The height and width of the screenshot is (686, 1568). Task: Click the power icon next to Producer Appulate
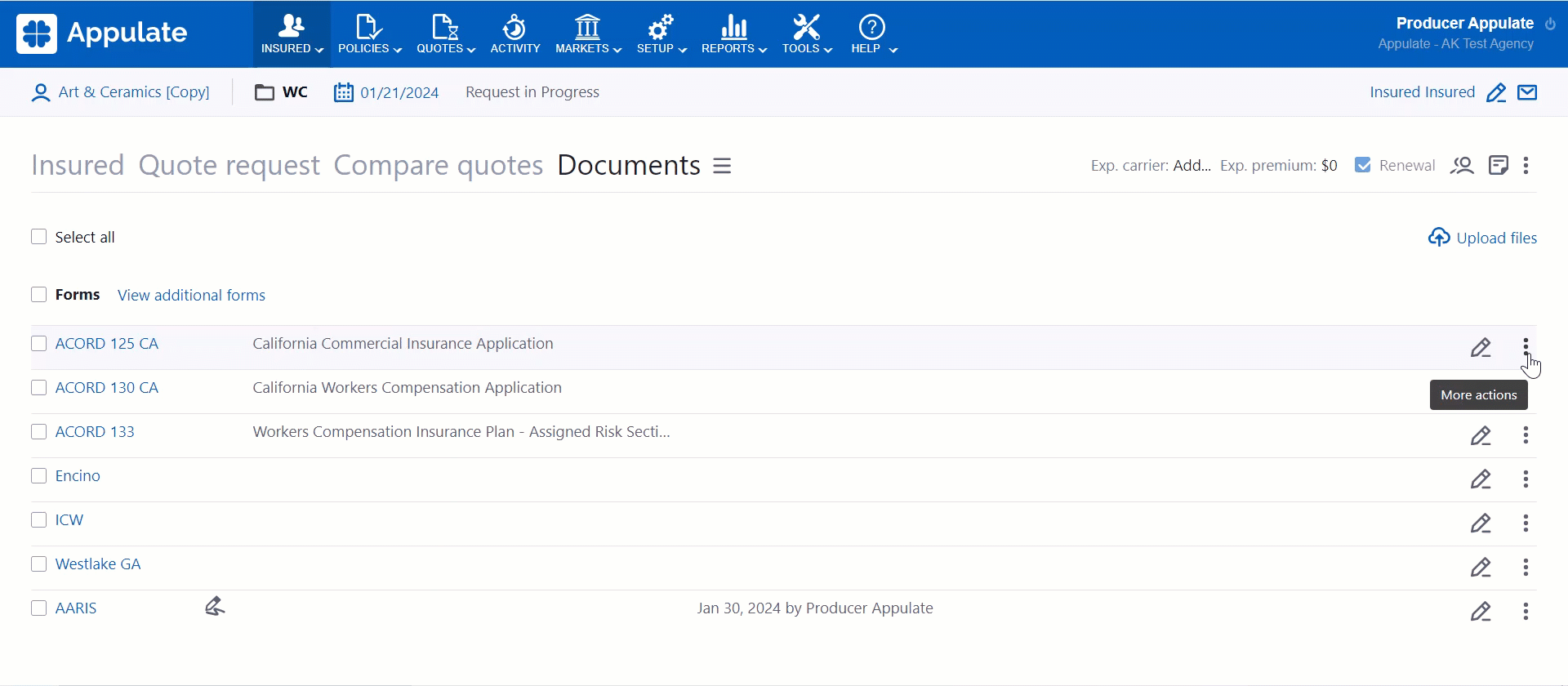tap(1550, 24)
